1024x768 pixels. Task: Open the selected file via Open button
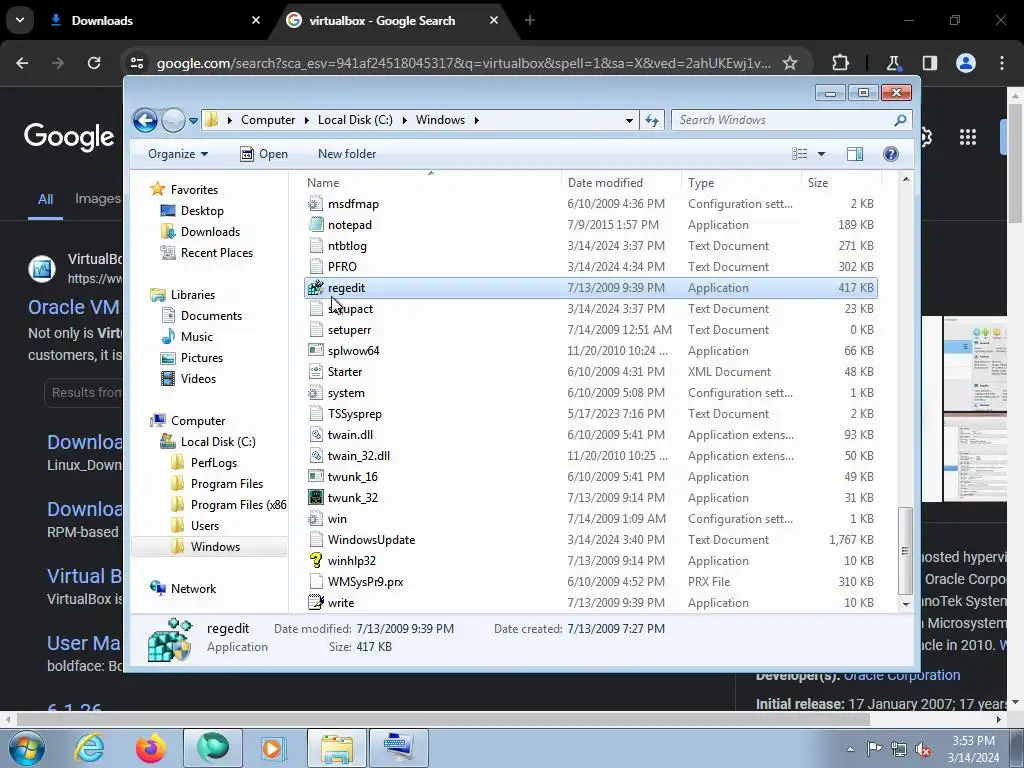coord(264,154)
